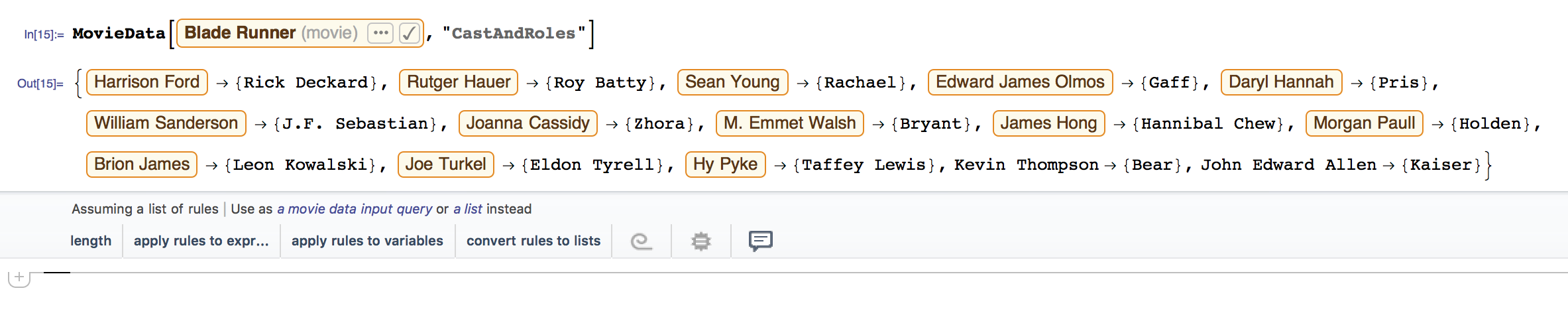Click the Hannibal Chew role text
Viewport: 1568px width, 333px height.
[x=1208, y=124]
